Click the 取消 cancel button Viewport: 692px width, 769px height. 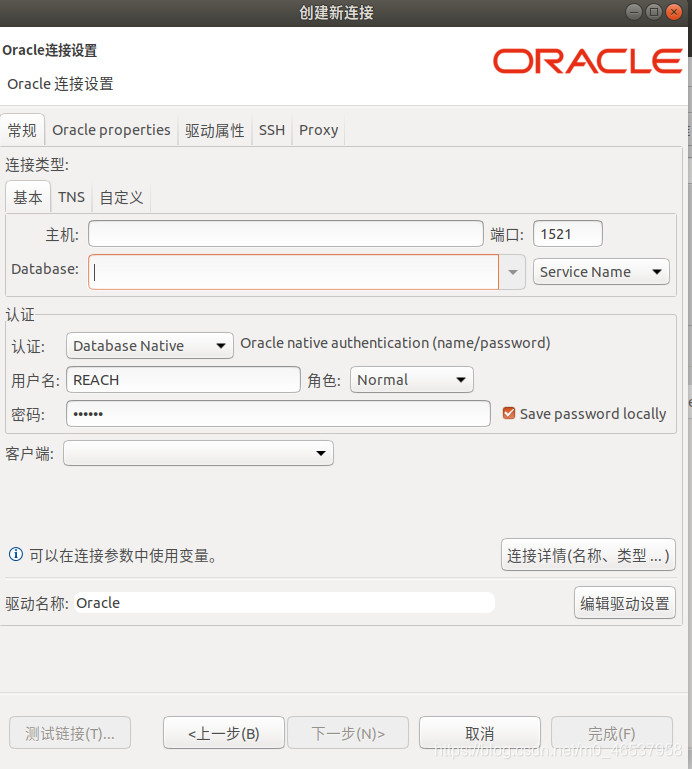(480, 733)
